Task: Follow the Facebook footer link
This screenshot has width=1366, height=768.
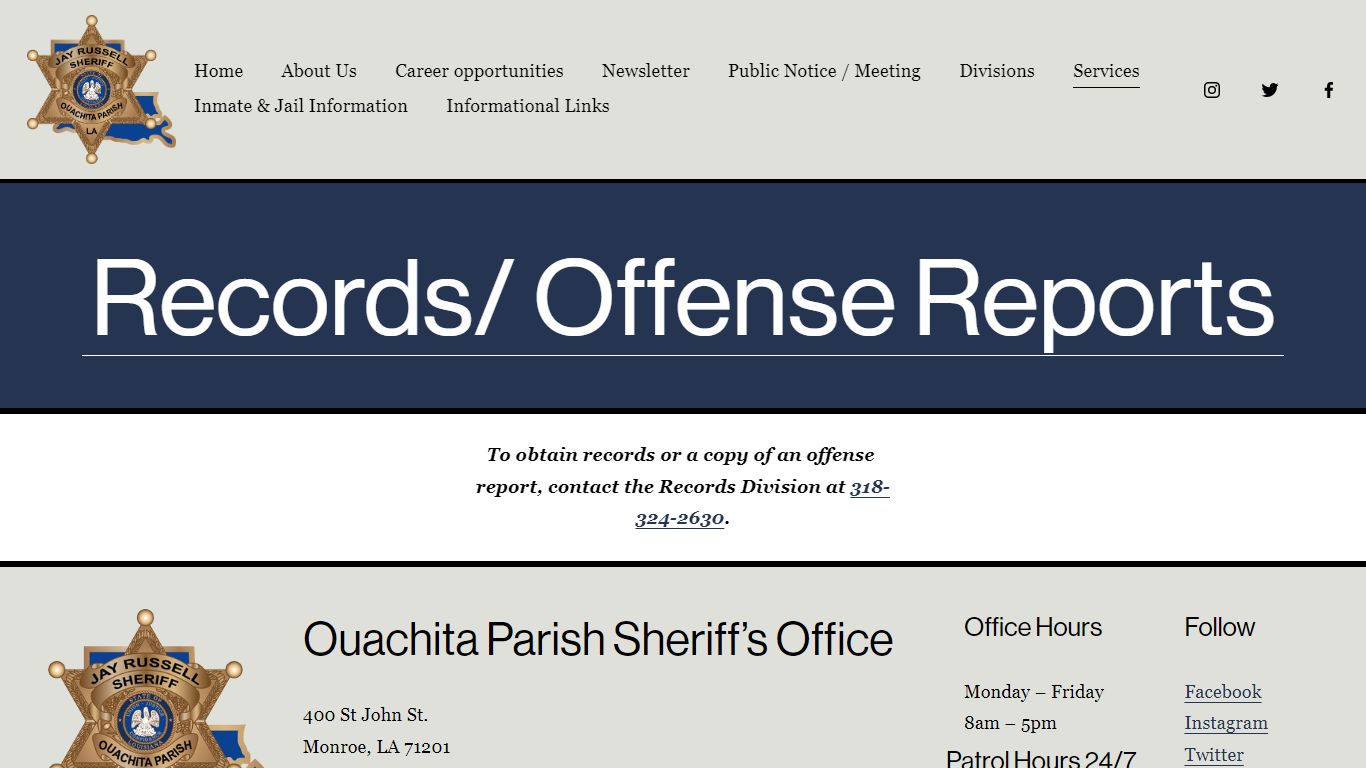Action: click(x=1223, y=692)
